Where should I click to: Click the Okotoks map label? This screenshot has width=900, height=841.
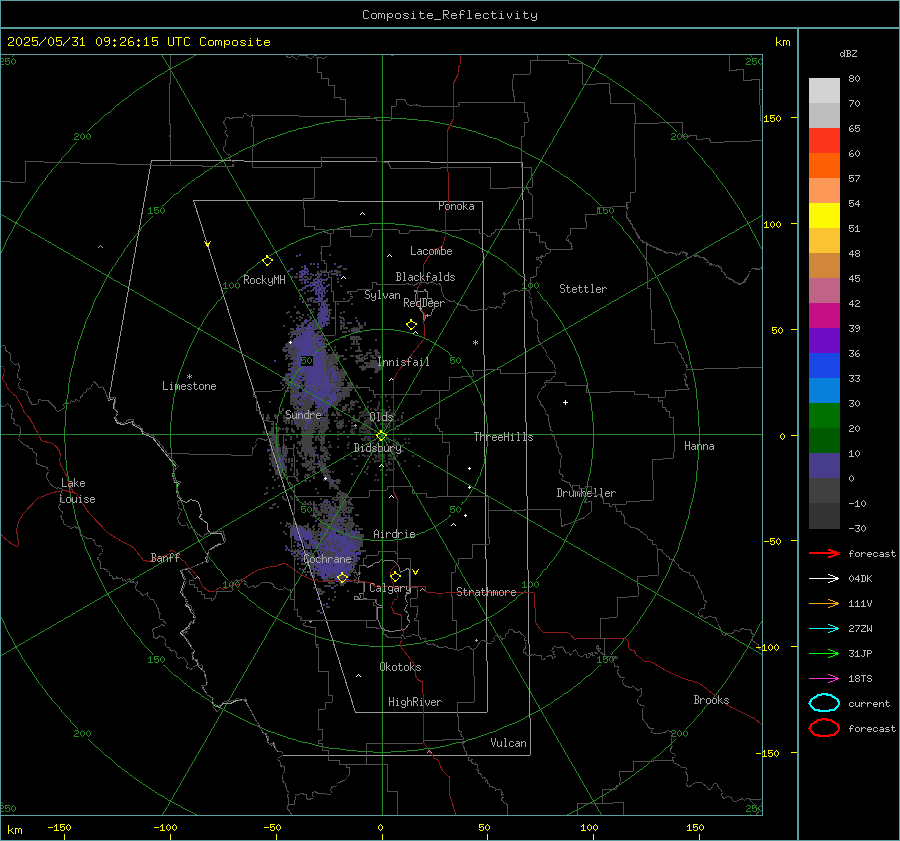click(x=400, y=667)
